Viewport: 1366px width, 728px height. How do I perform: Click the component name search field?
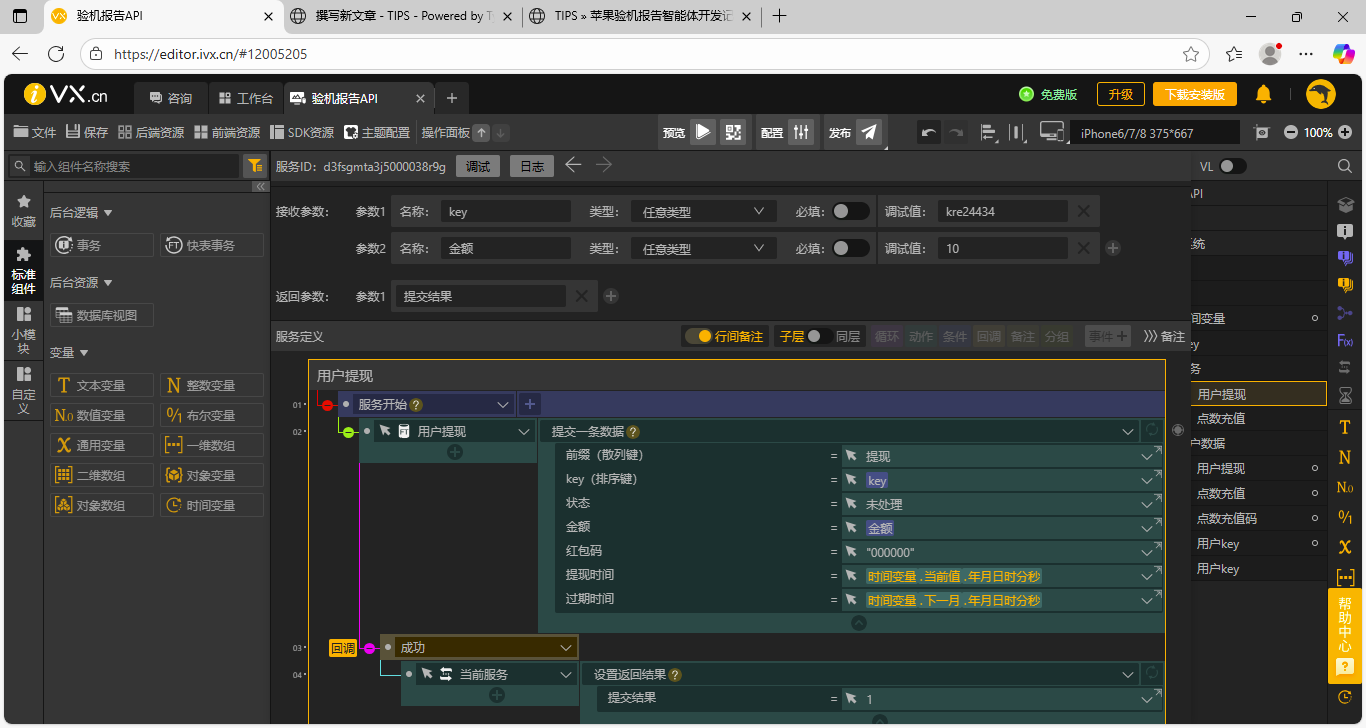coord(130,166)
